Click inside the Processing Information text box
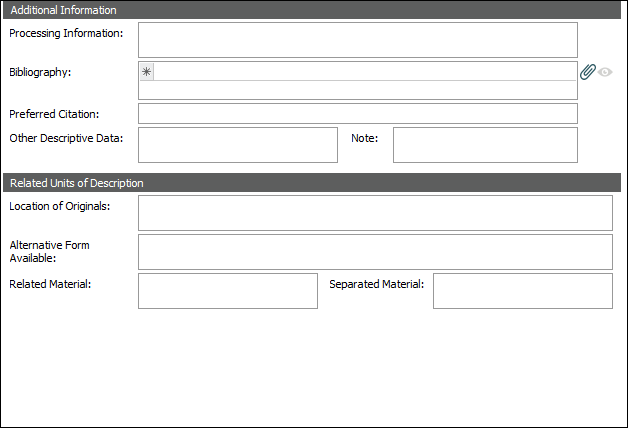Viewport: 628px width, 428px height. pyautogui.click(x=357, y=40)
